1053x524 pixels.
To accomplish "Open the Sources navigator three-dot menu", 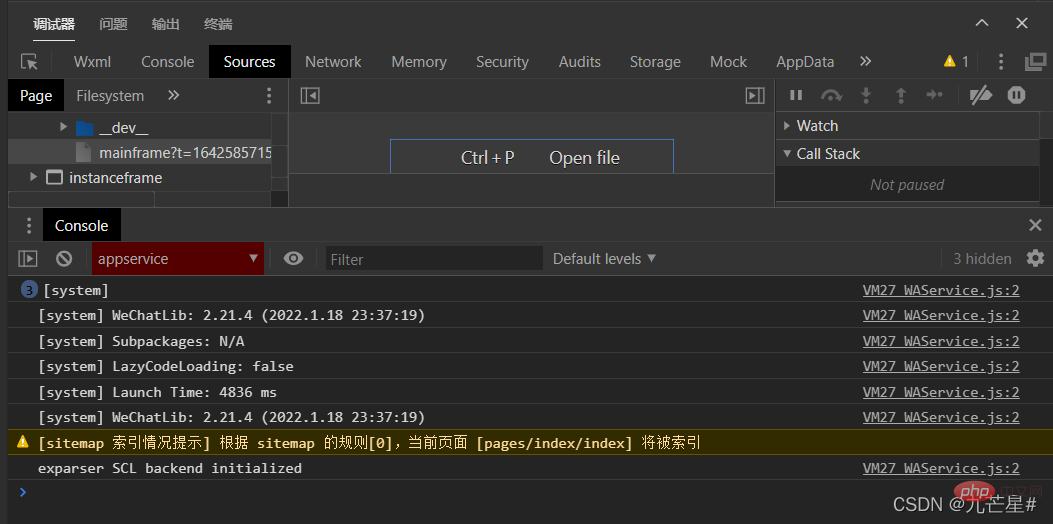I will click(x=269, y=95).
